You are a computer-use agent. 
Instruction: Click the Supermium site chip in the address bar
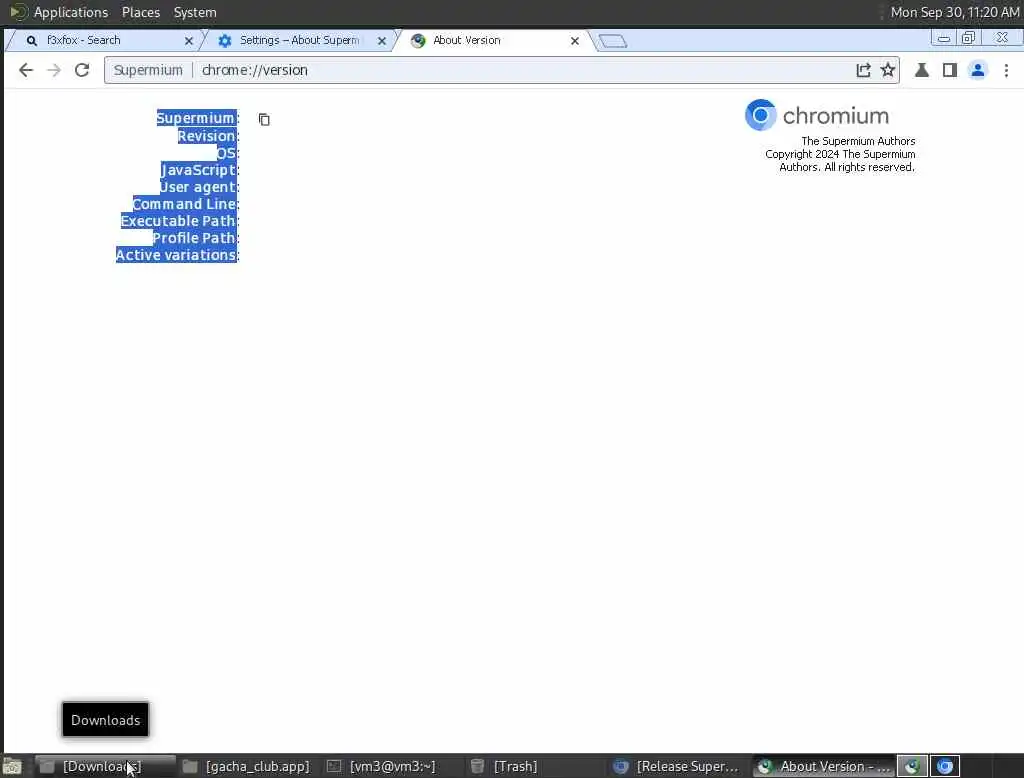148,70
